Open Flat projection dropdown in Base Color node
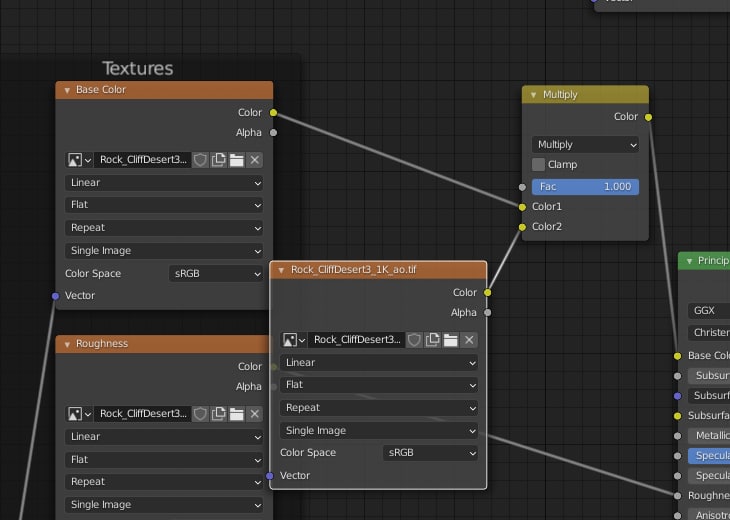Image resolution: width=730 pixels, height=520 pixels. pos(164,205)
